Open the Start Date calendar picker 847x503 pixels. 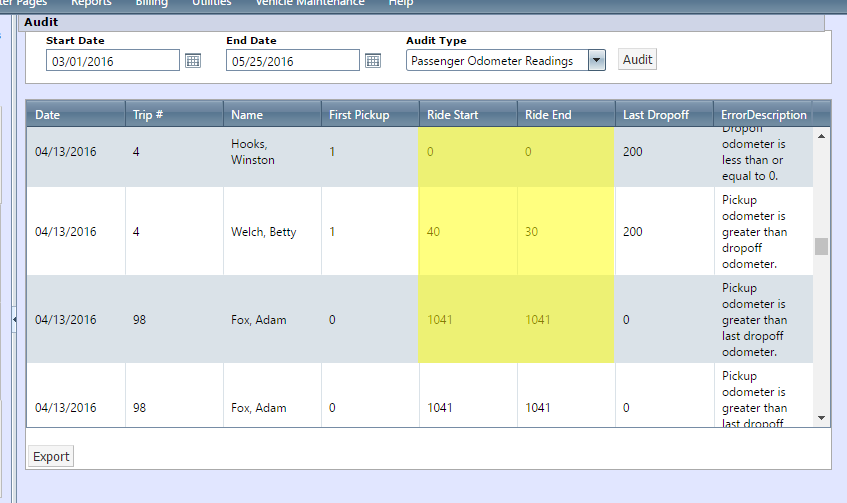coord(193,61)
